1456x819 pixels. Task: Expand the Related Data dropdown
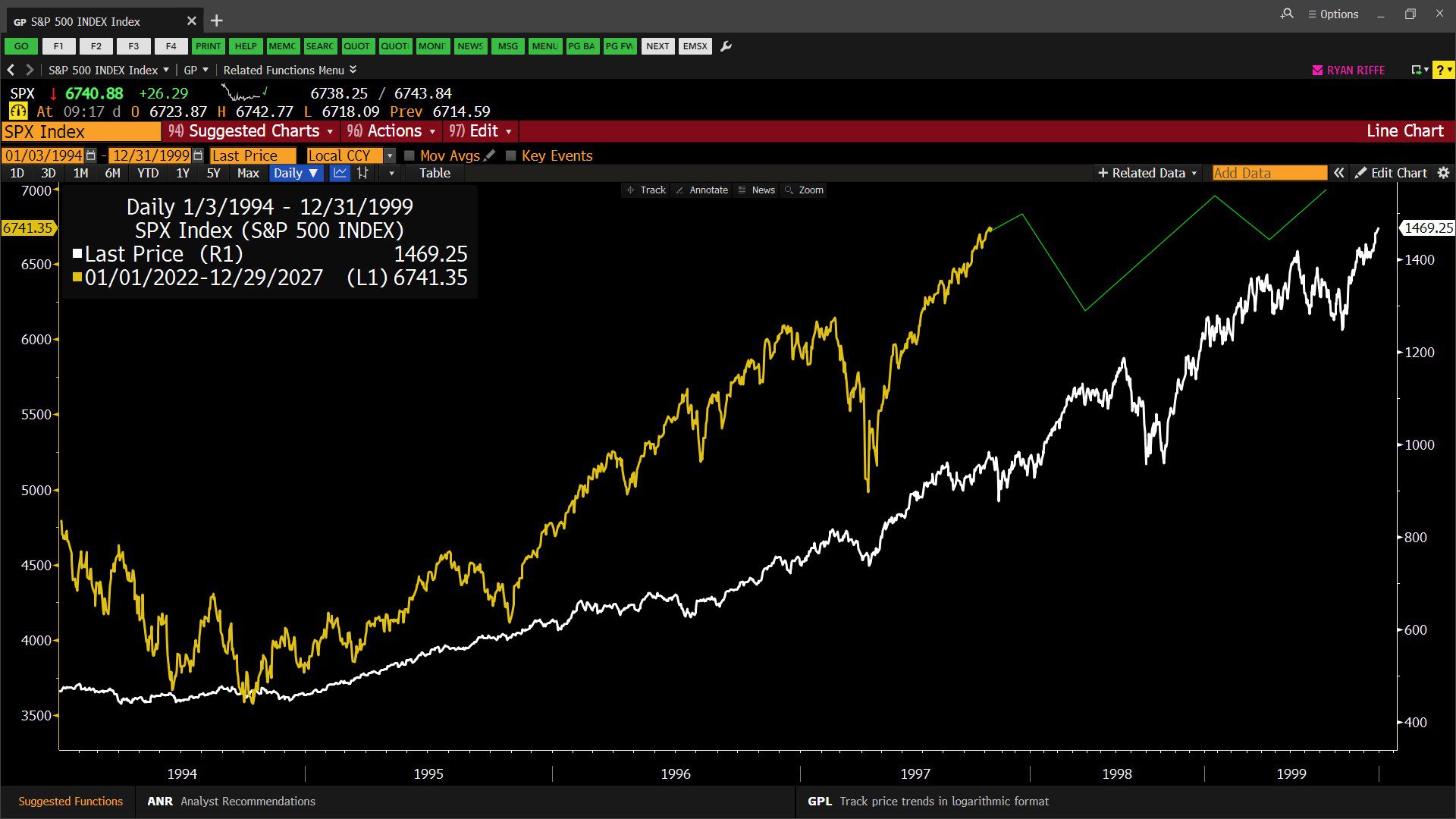coord(1147,173)
